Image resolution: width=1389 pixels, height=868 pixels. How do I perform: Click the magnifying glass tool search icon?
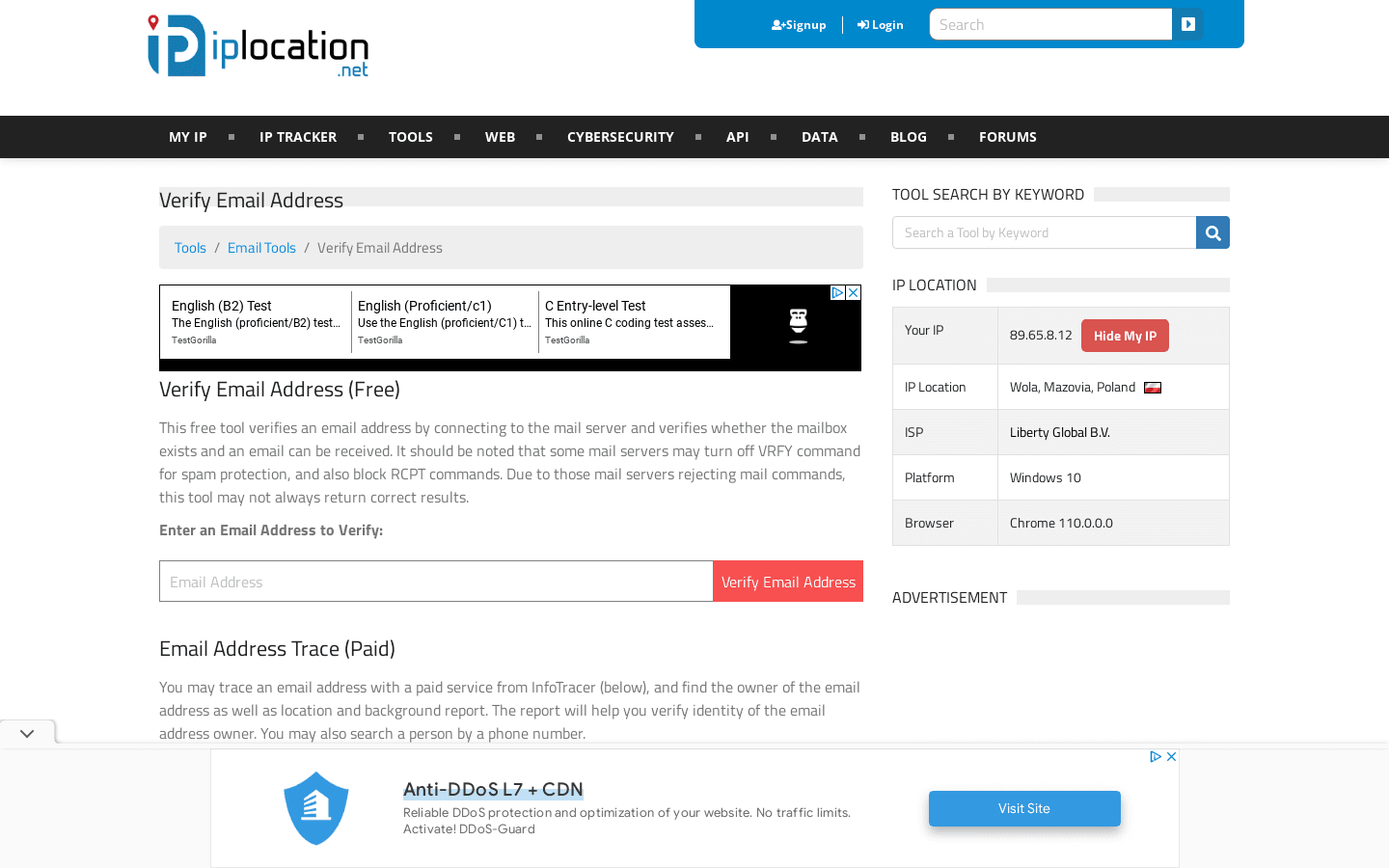tap(1212, 232)
